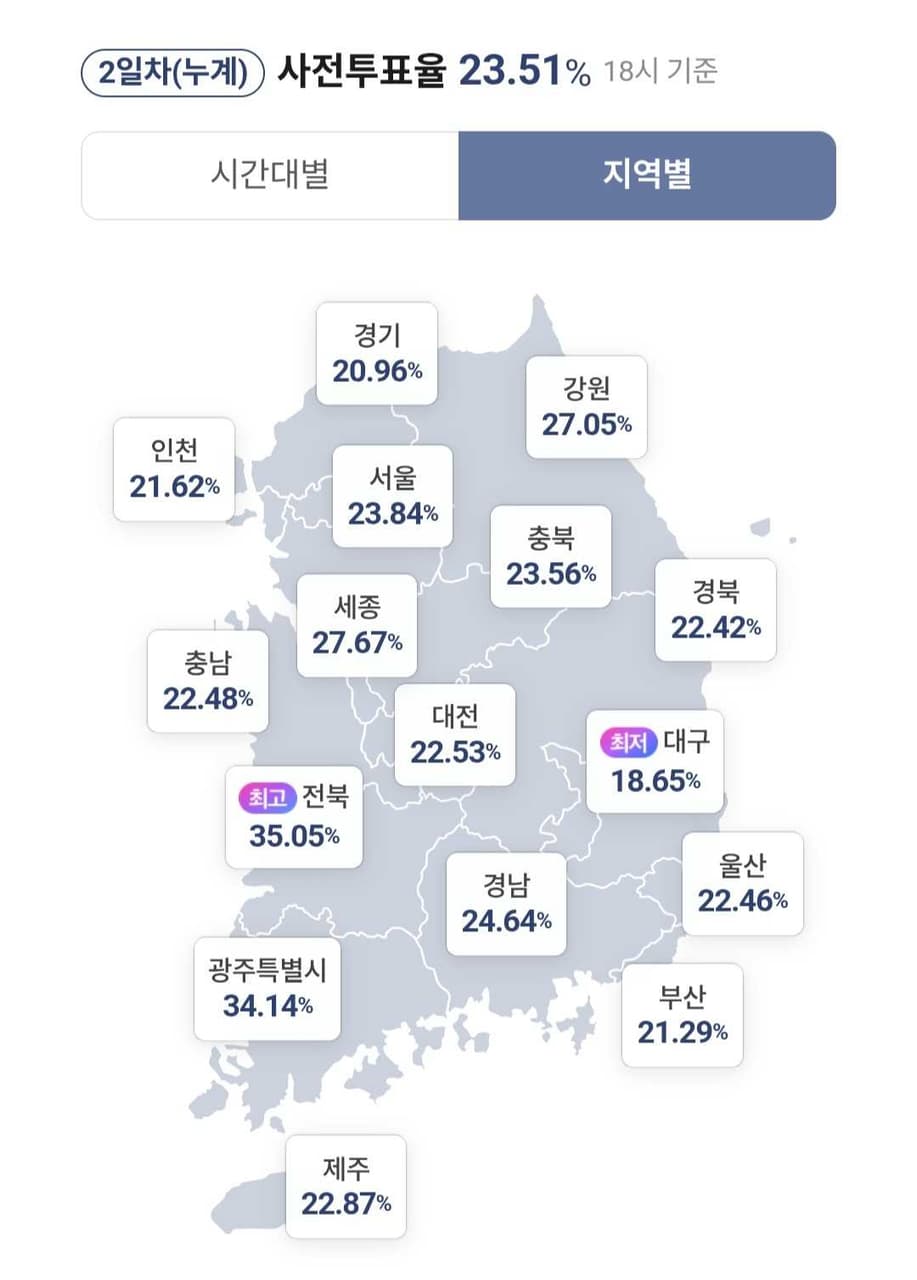Select the 서울 23.84% region card
Viewport: 917px width, 1280px height.
tap(393, 496)
